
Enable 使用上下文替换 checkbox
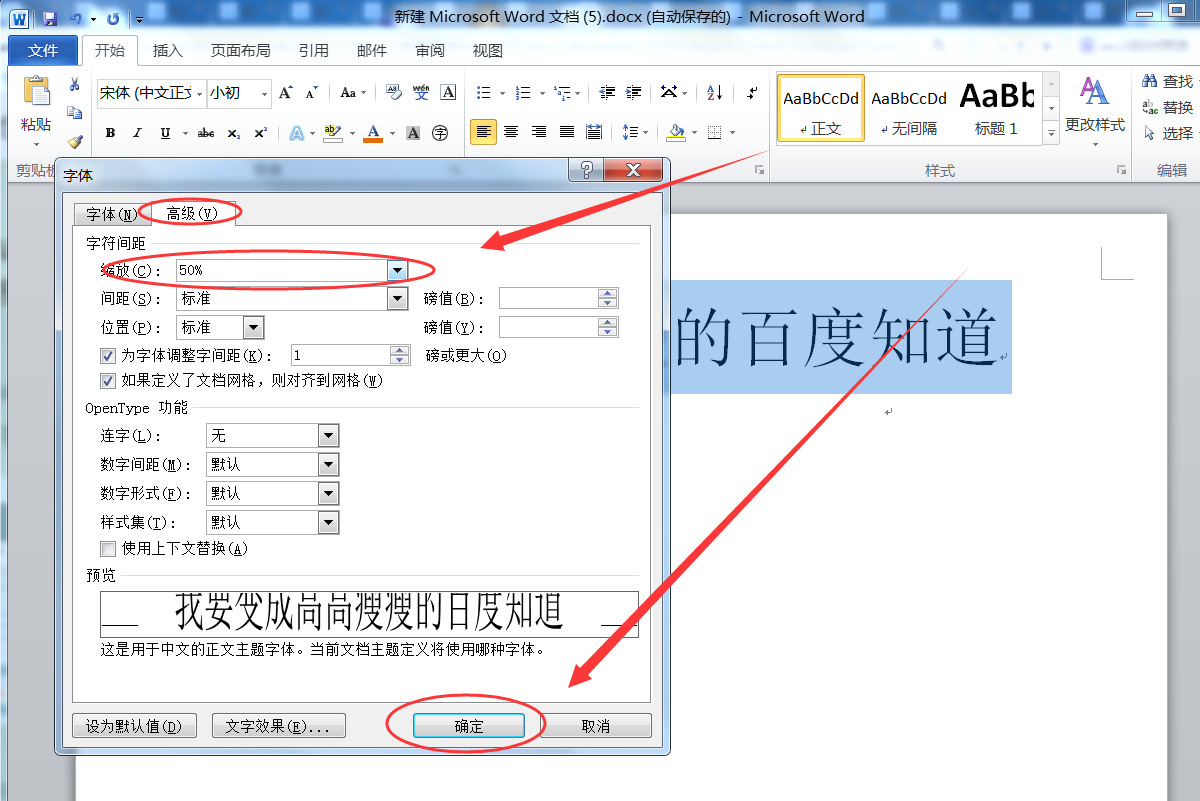(x=108, y=548)
